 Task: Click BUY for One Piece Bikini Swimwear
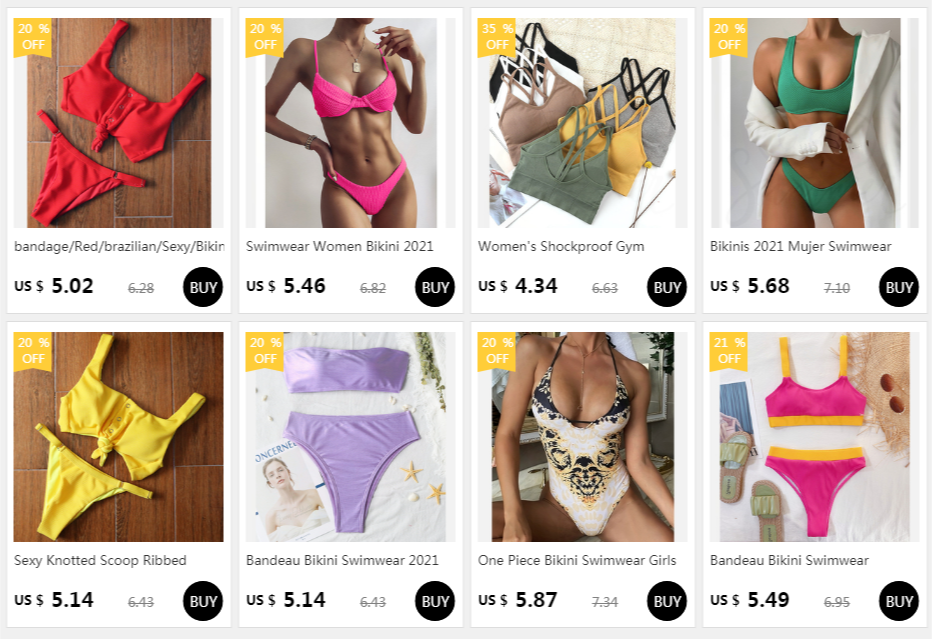click(666, 601)
